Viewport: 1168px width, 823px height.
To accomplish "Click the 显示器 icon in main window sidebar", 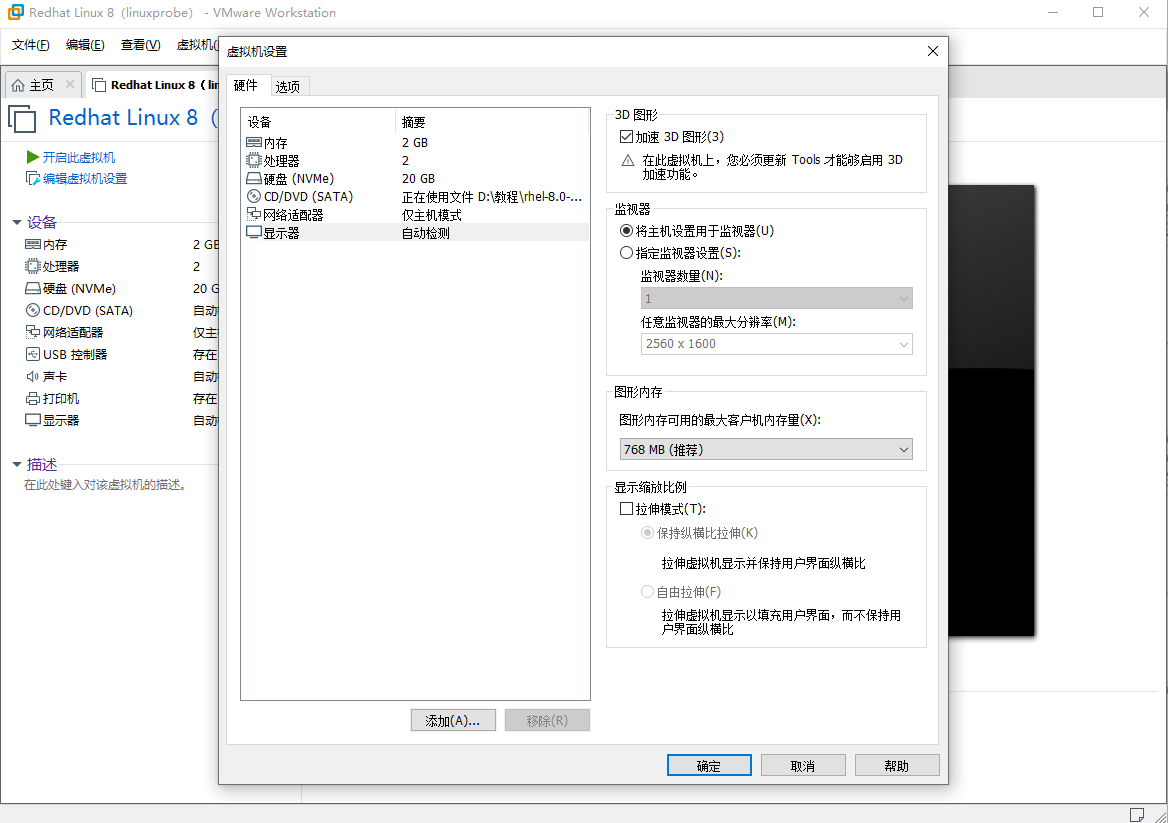I will click(33, 420).
